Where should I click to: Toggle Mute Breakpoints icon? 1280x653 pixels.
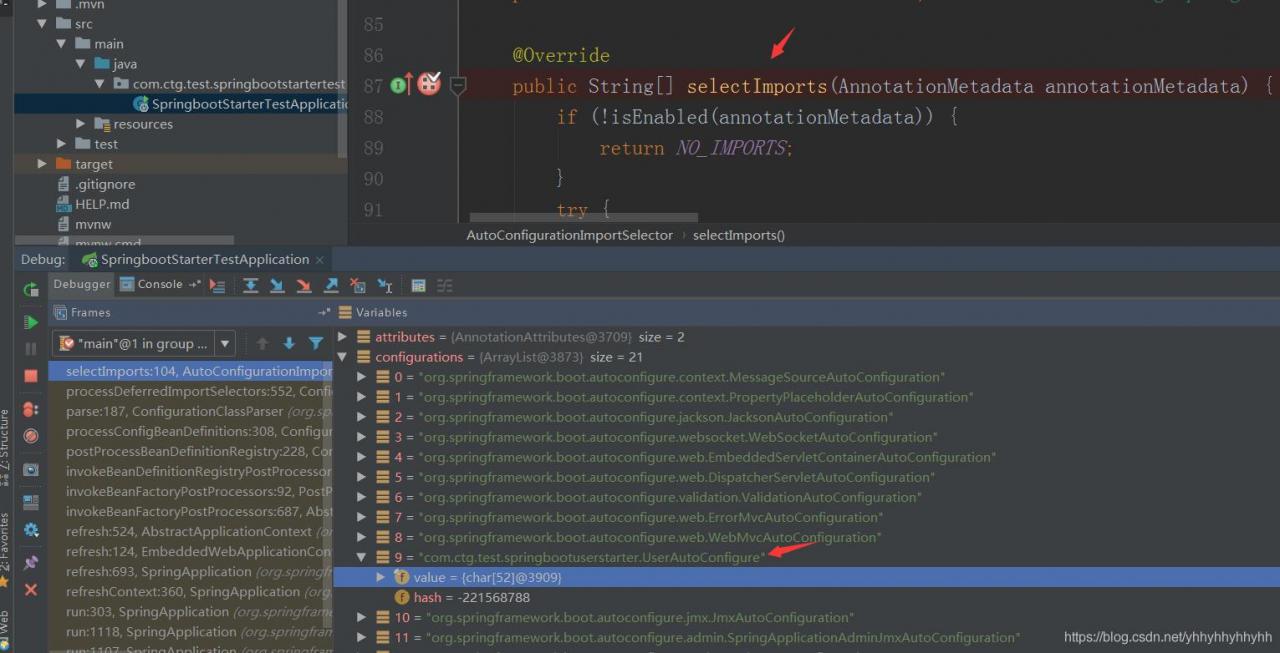tap(31, 436)
